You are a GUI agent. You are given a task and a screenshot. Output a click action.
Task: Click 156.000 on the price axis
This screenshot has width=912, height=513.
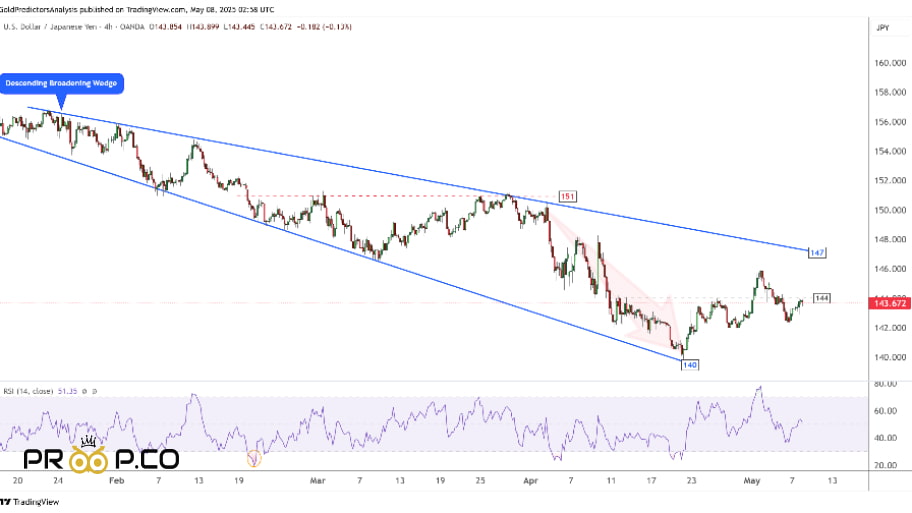pos(890,122)
